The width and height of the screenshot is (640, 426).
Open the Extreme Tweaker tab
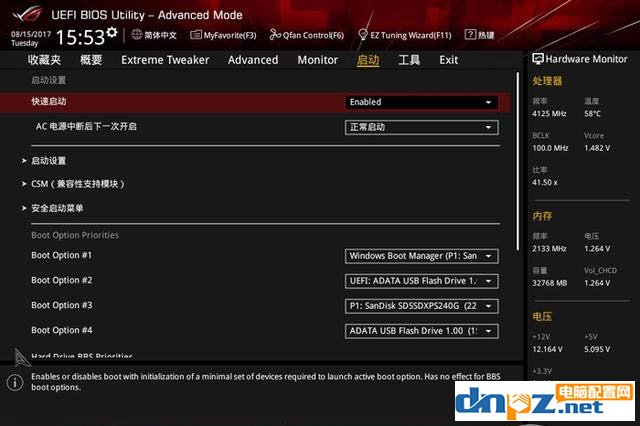pyautogui.click(x=165, y=60)
